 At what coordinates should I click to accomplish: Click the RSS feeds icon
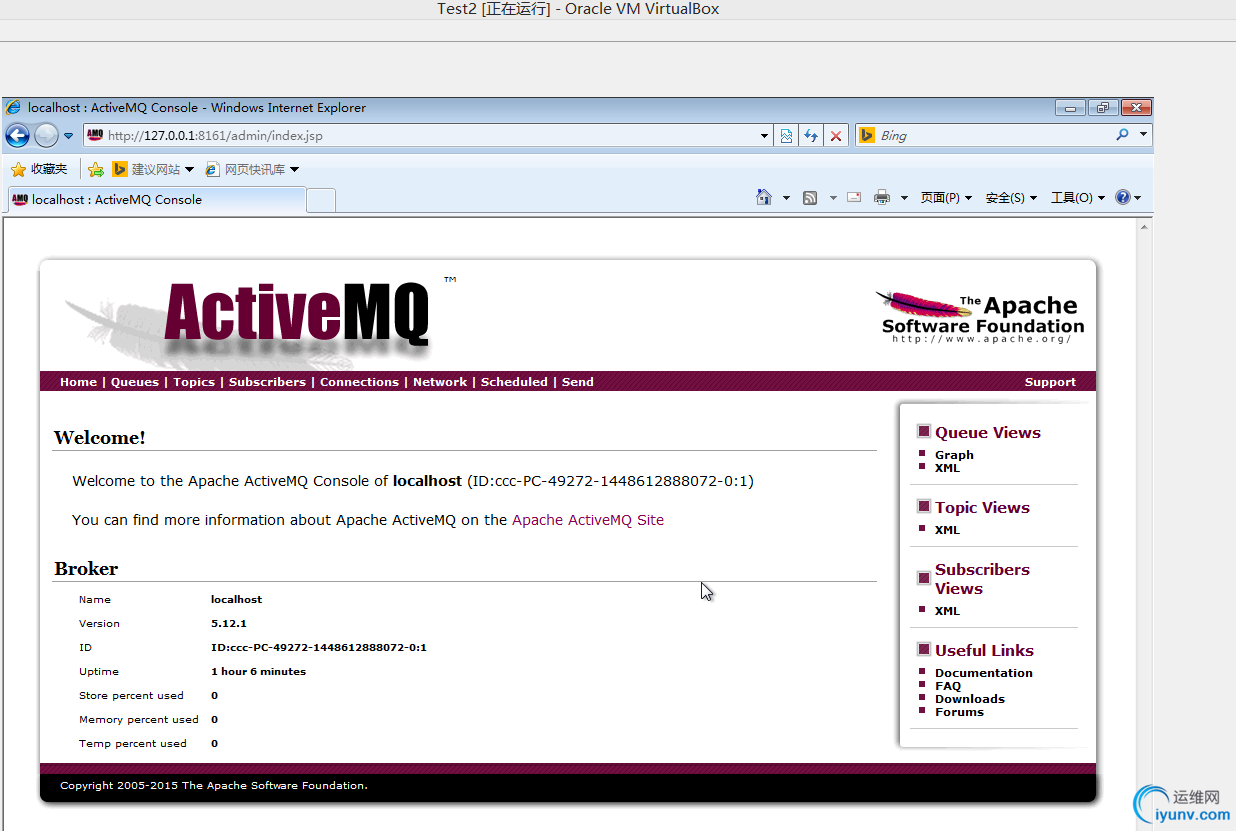point(810,198)
